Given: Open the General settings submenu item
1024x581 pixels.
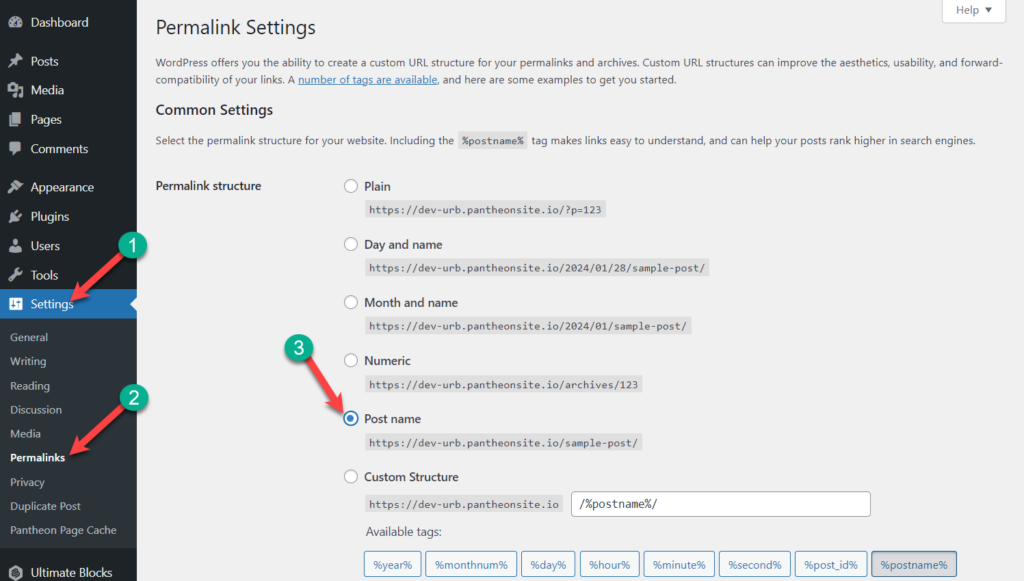Looking at the screenshot, I should [x=29, y=337].
